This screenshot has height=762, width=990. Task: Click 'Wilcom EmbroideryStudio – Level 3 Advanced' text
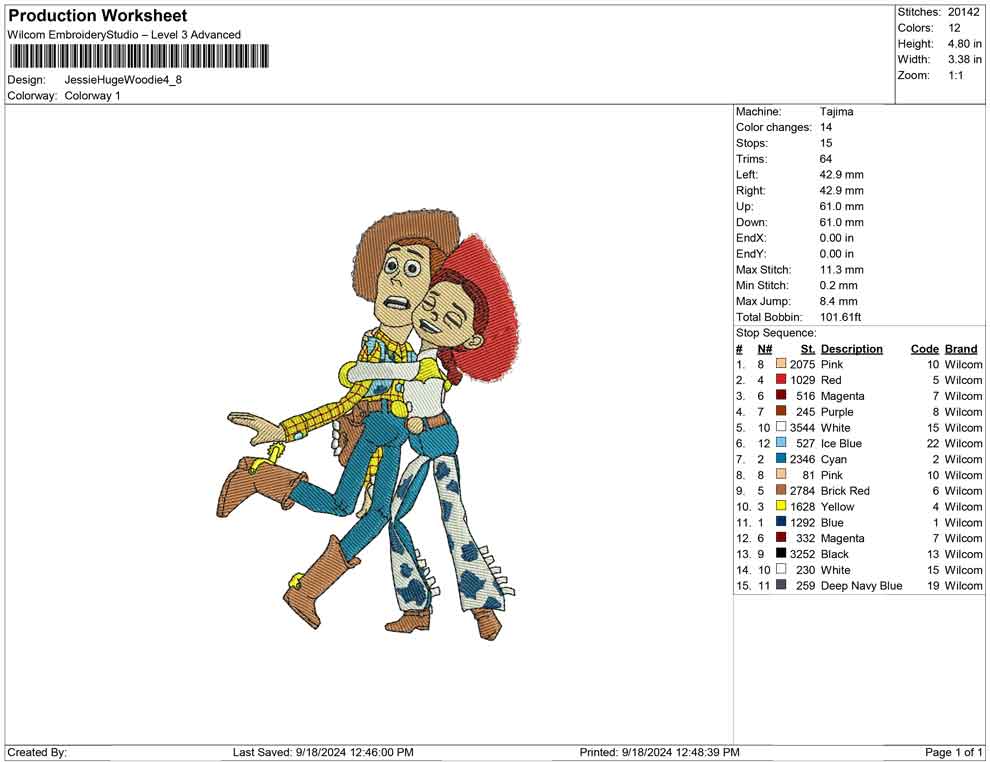[124, 35]
